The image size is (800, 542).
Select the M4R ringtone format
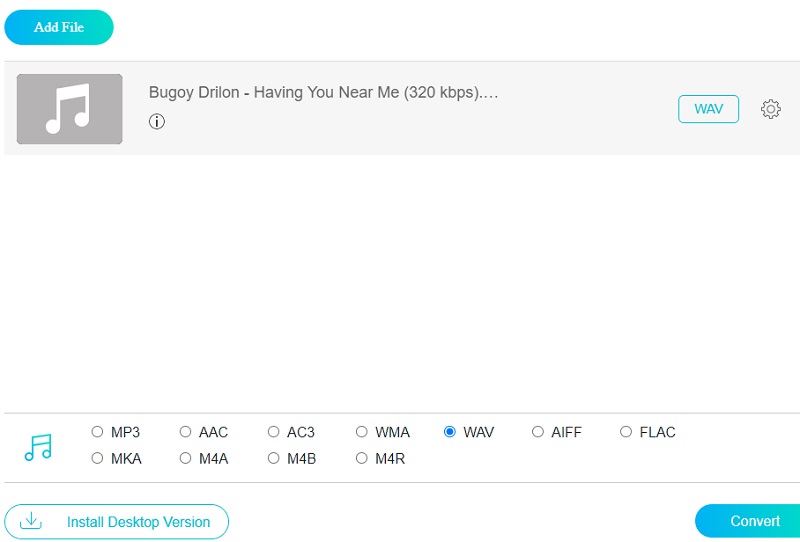[361, 458]
